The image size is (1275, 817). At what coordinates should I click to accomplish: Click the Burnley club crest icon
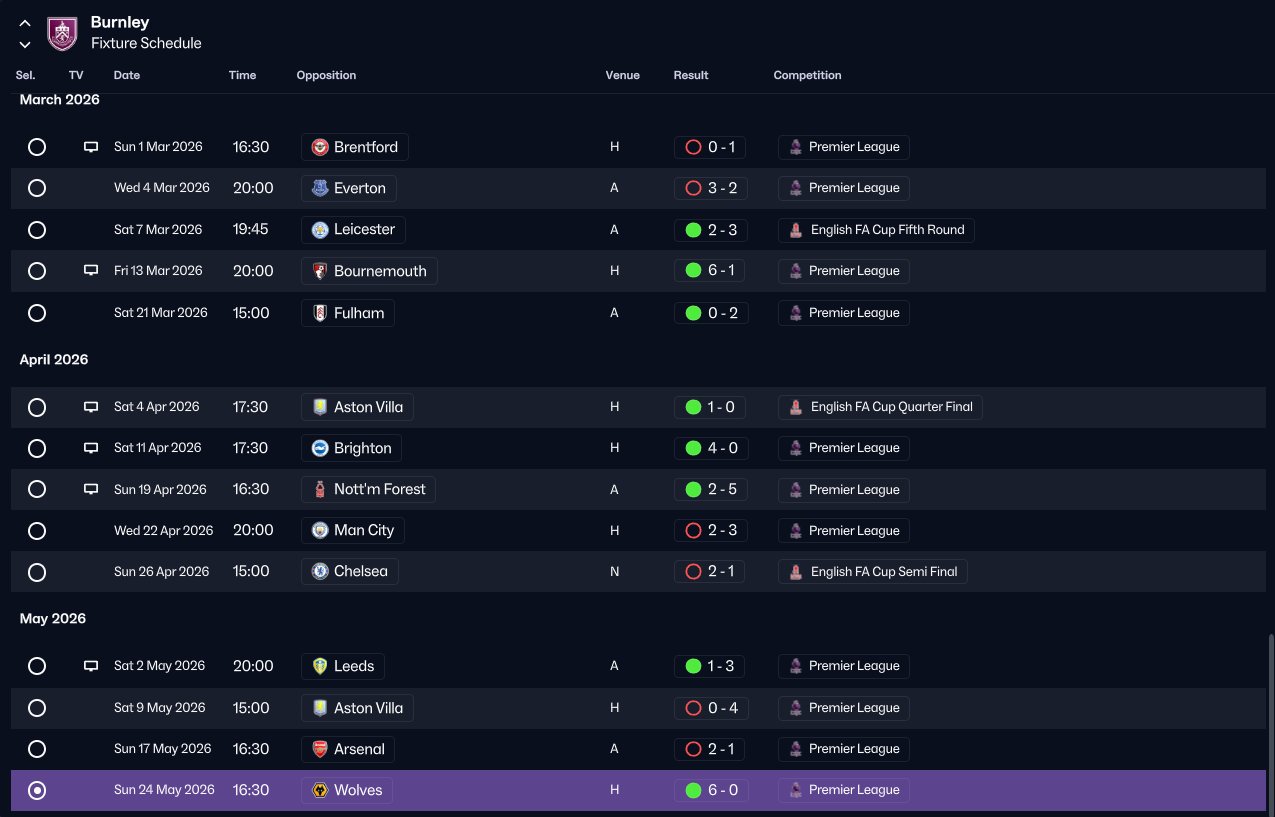pos(63,33)
